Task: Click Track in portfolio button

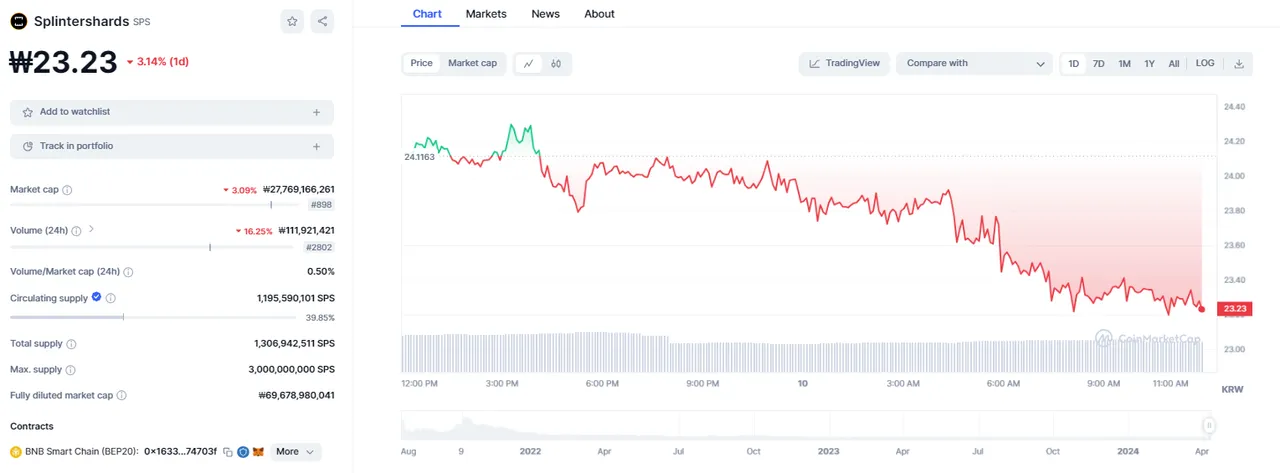Action: tap(172, 146)
